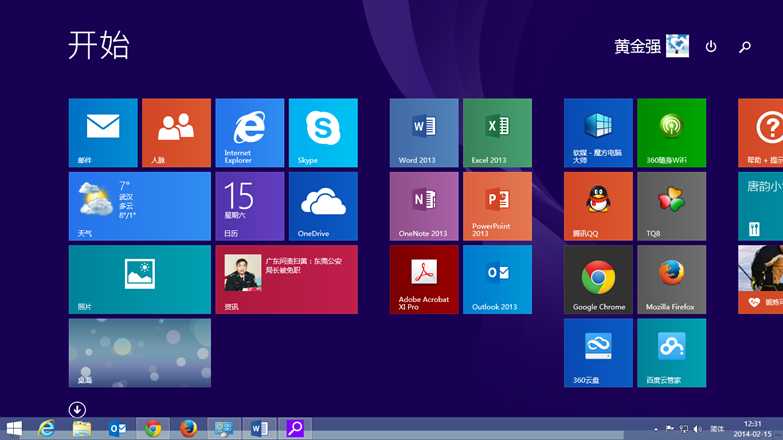Viewport: 783px width, 440px height.
Task: Open Internet Explorer from the taskbar
Action: point(46,429)
